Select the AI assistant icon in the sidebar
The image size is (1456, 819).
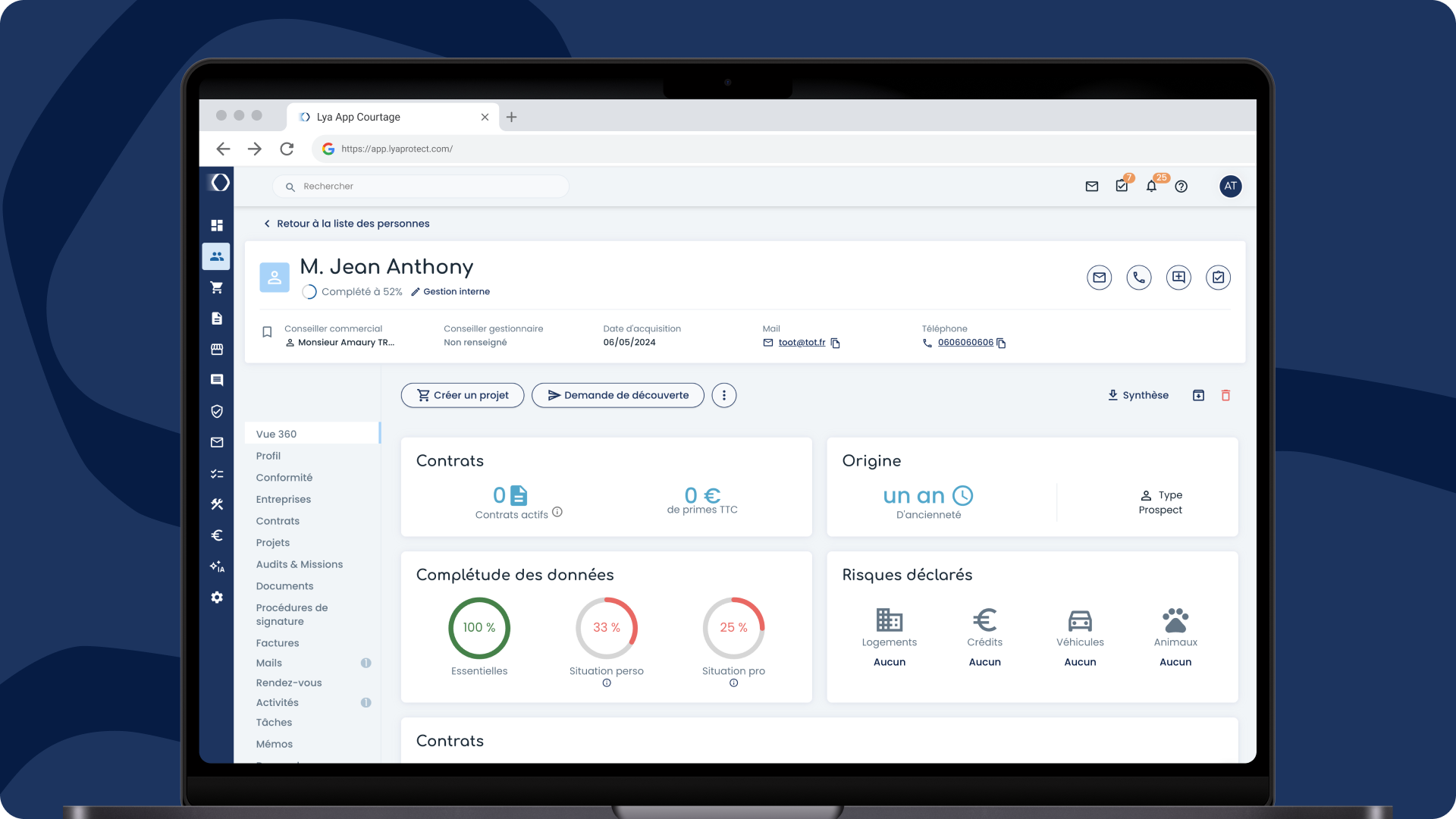tap(217, 566)
